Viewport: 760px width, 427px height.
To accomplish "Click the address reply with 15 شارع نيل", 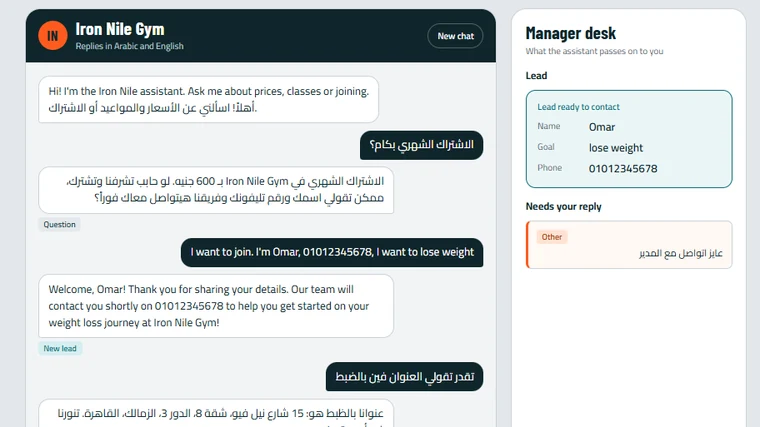I will tap(216, 413).
